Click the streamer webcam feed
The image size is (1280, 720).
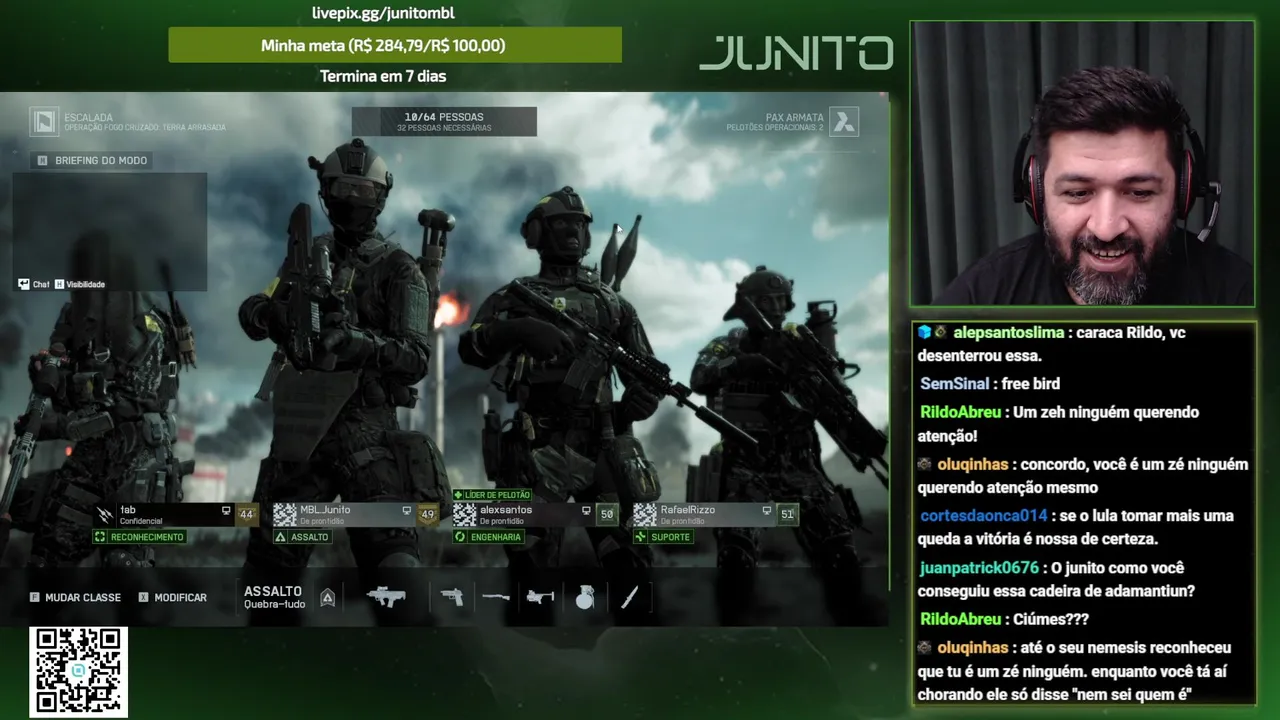(1082, 164)
